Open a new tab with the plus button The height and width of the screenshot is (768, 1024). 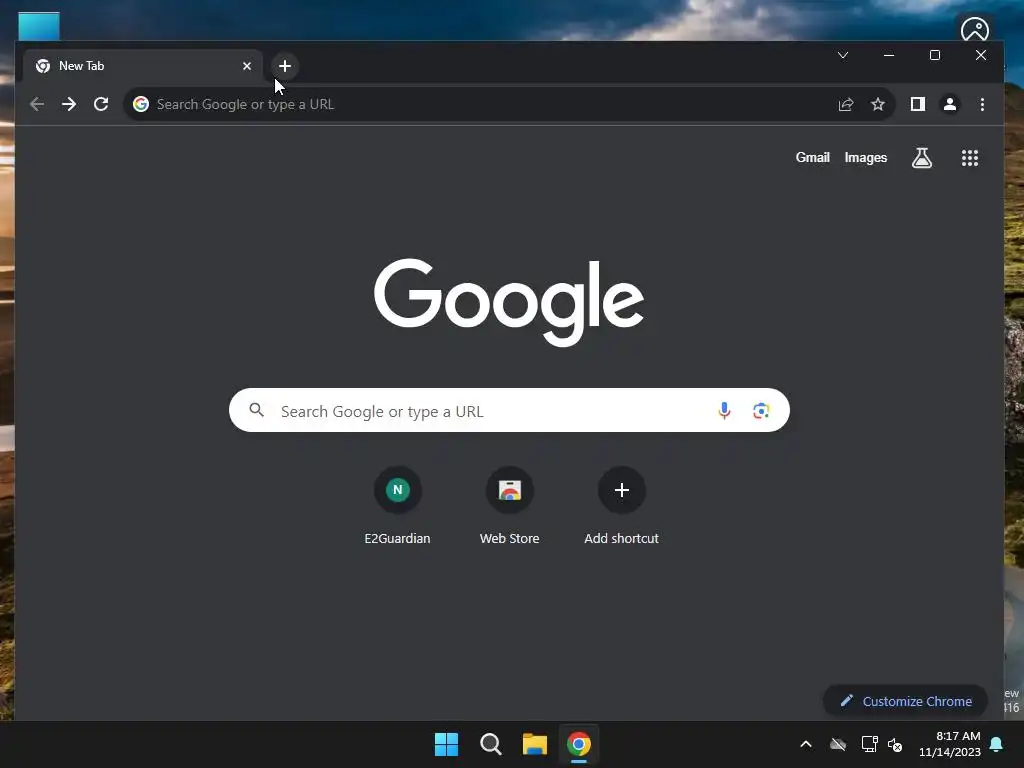pos(285,66)
